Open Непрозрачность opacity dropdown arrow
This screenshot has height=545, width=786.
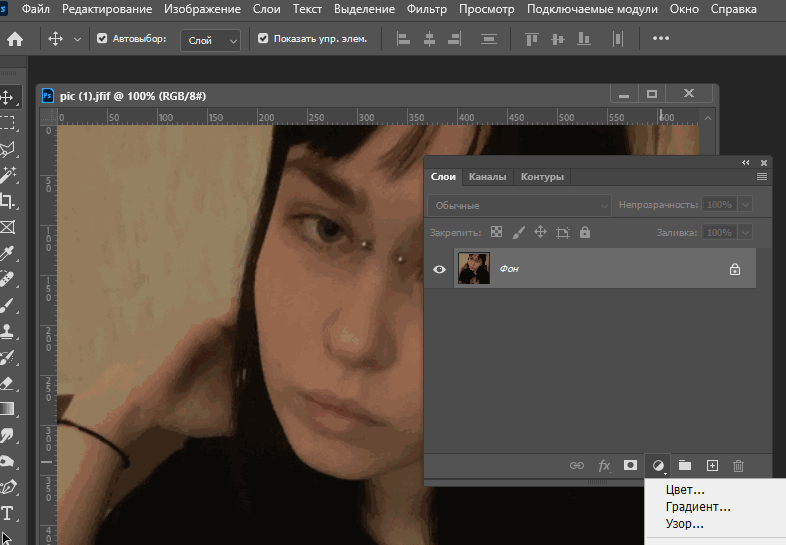(745, 205)
